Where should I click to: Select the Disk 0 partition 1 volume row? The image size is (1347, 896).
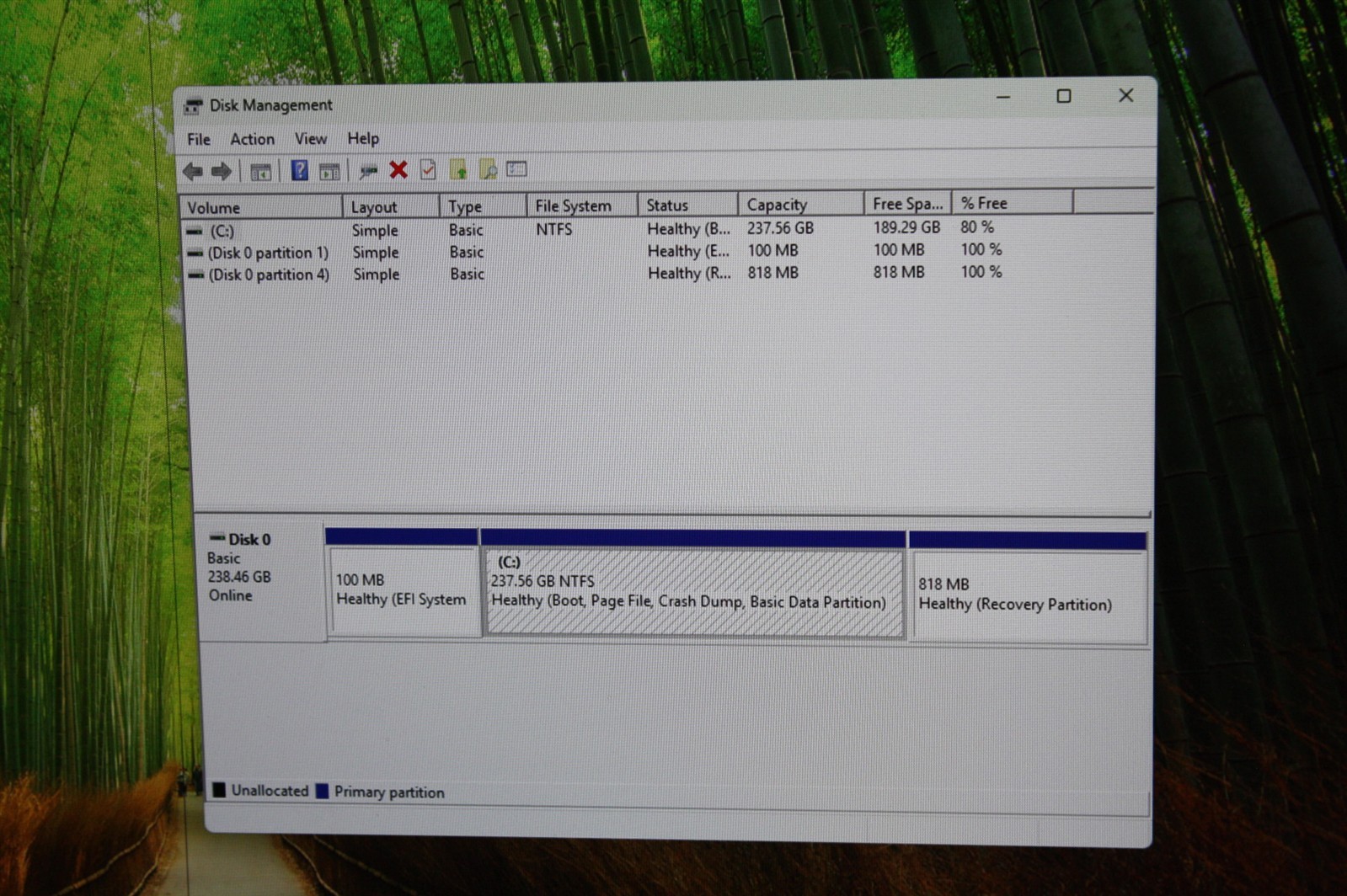[x=268, y=253]
